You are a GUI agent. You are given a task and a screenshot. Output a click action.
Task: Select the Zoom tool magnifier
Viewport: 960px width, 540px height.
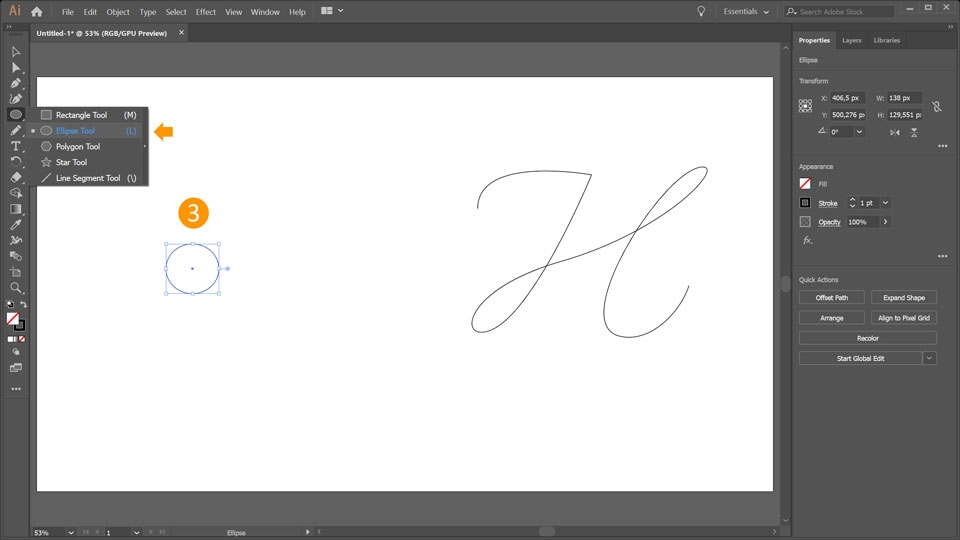(16, 288)
